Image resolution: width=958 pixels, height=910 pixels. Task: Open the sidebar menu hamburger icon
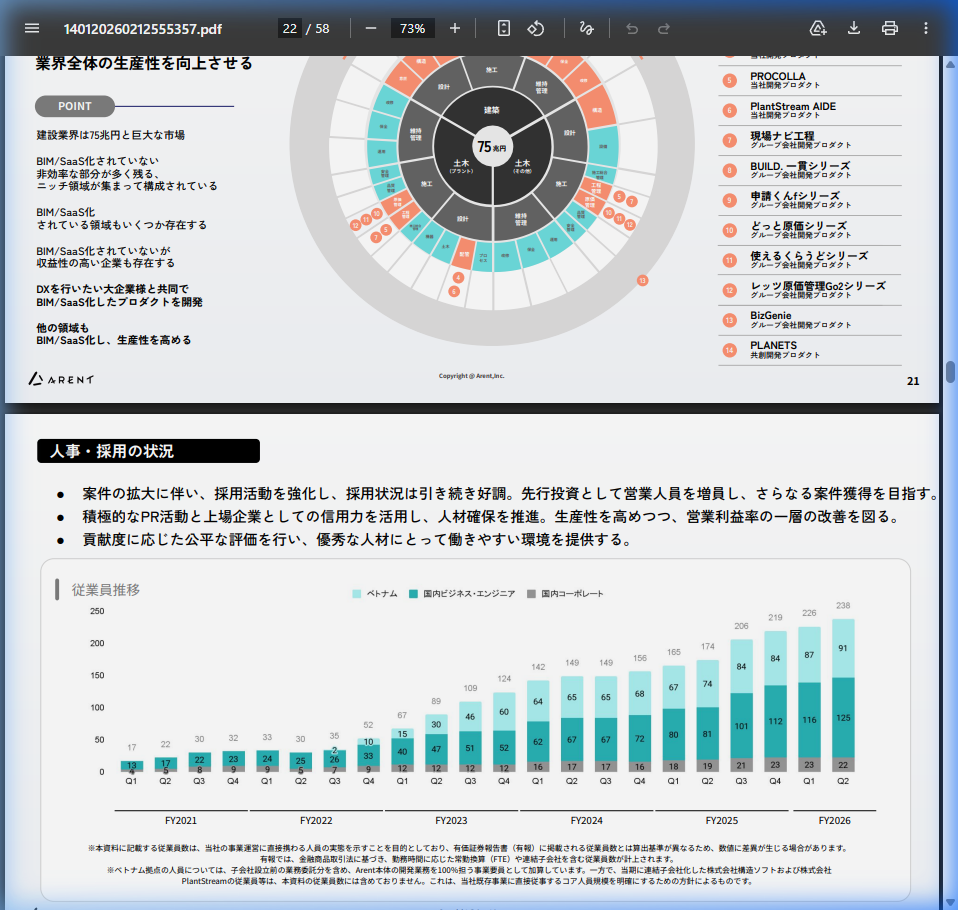click(x=32, y=28)
